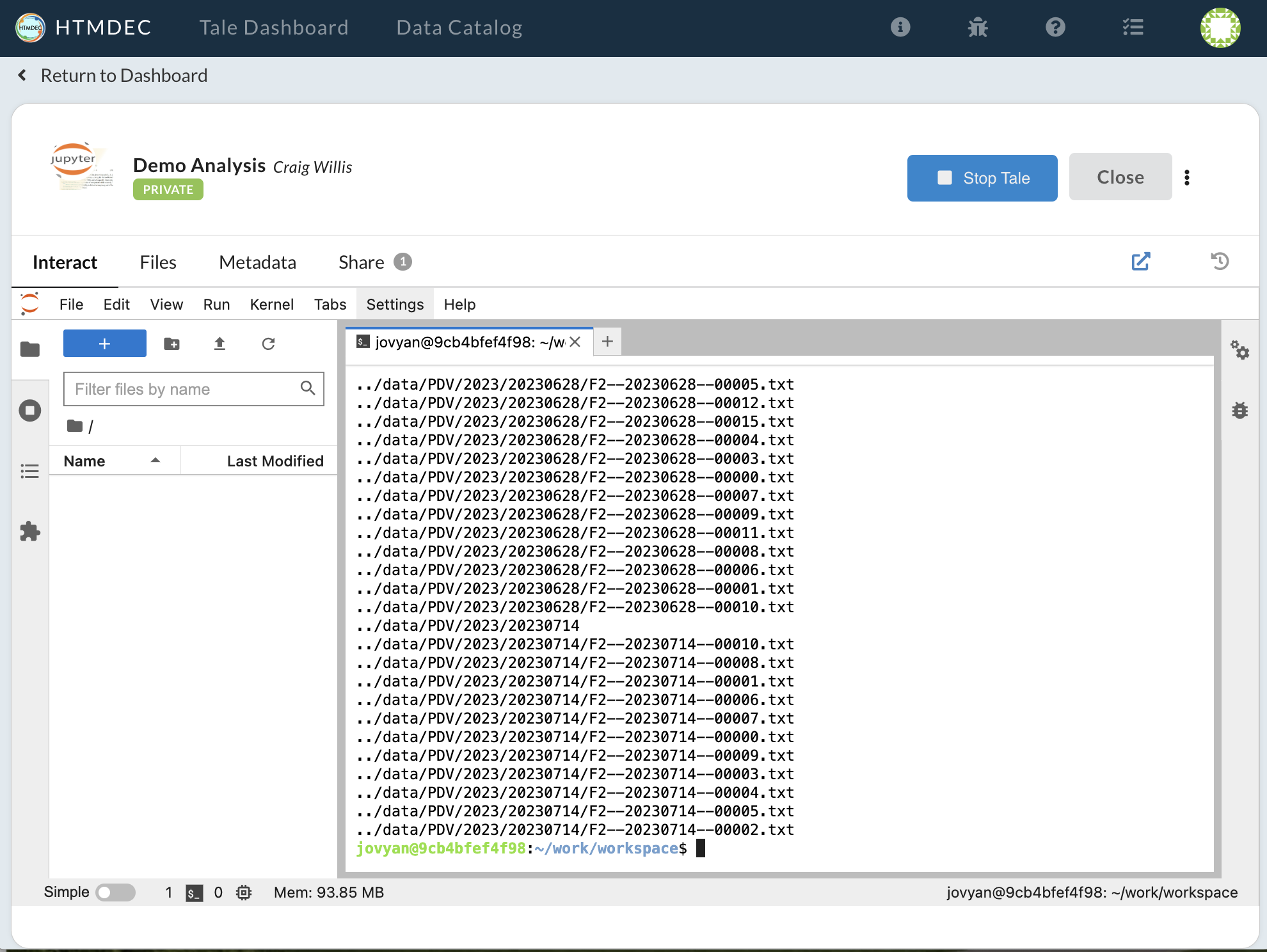Show the table of contents panel

(x=29, y=472)
